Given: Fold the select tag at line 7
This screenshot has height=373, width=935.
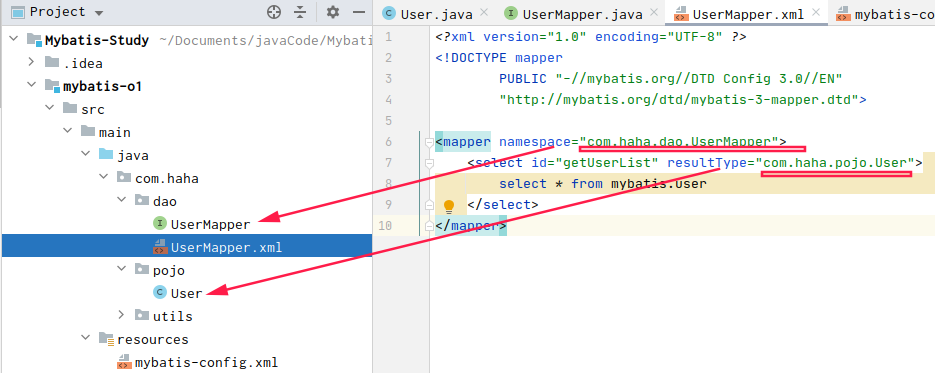Looking at the screenshot, I should point(428,164).
